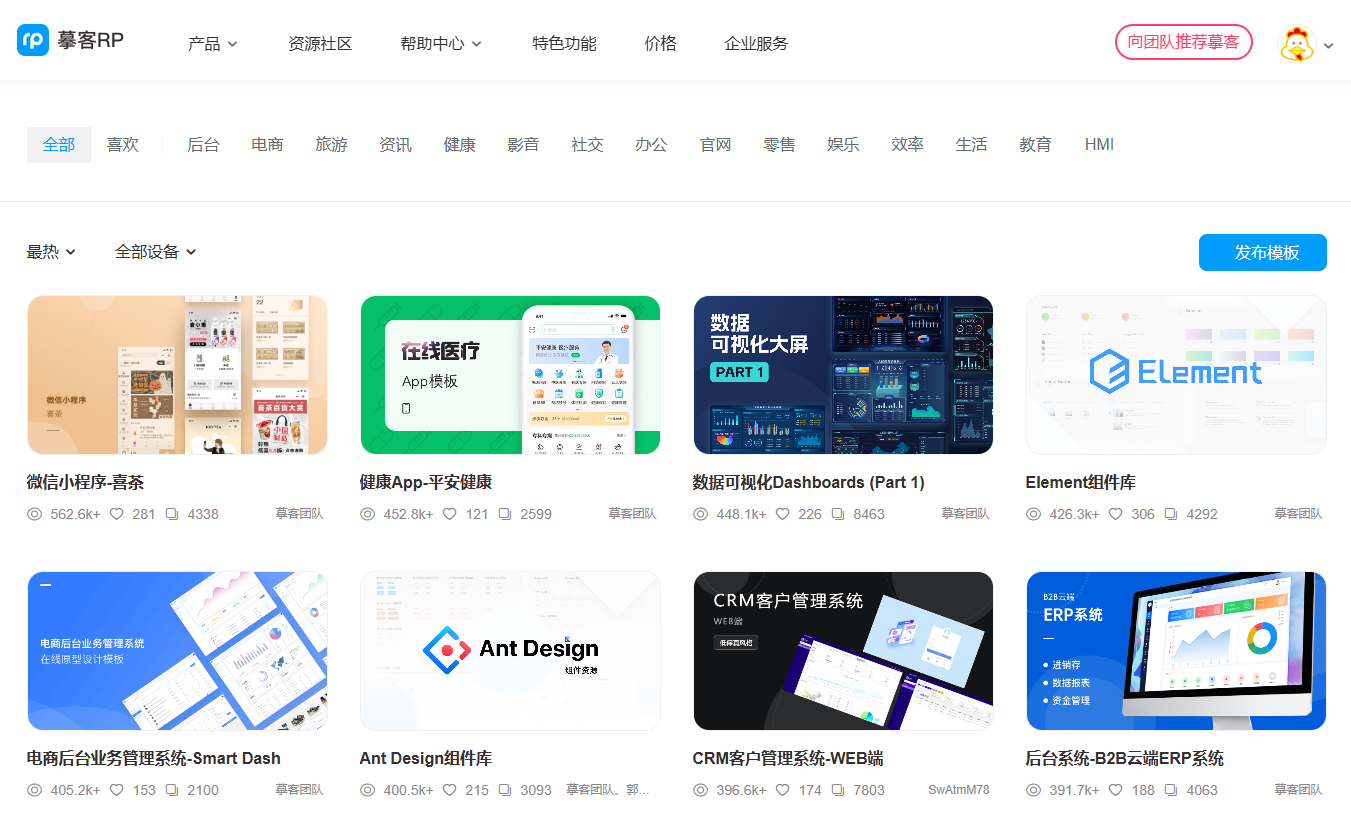Click the copy icon beside 3093

point(505,790)
